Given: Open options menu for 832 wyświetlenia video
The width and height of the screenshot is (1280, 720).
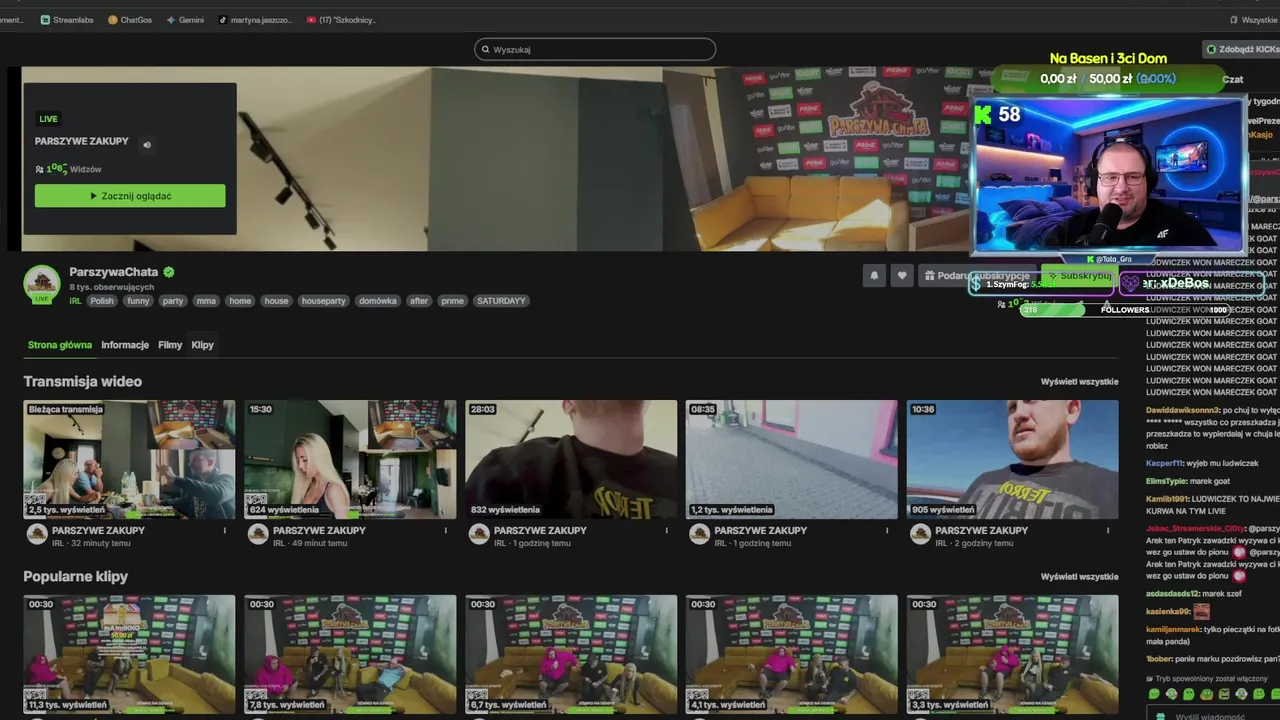Looking at the screenshot, I should tap(667, 531).
